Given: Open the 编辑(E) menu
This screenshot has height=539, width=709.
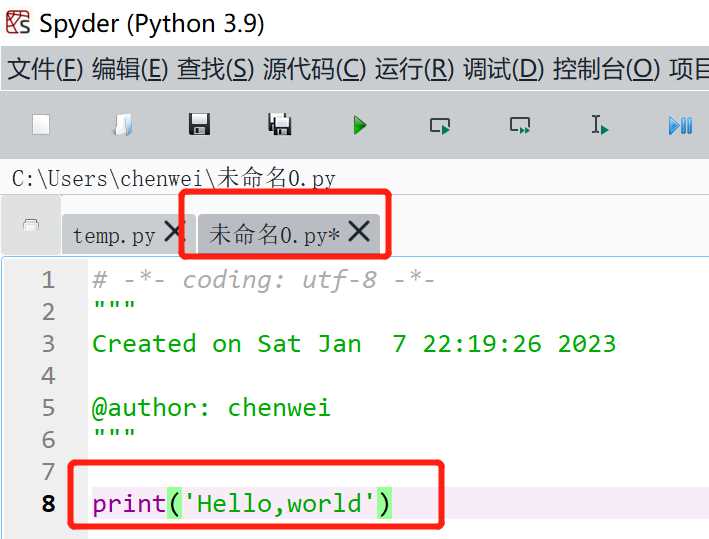Looking at the screenshot, I should [x=130, y=69].
